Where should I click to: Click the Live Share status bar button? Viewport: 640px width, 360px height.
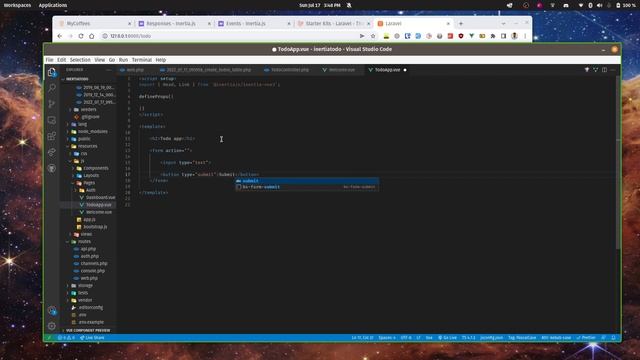(x=92, y=338)
